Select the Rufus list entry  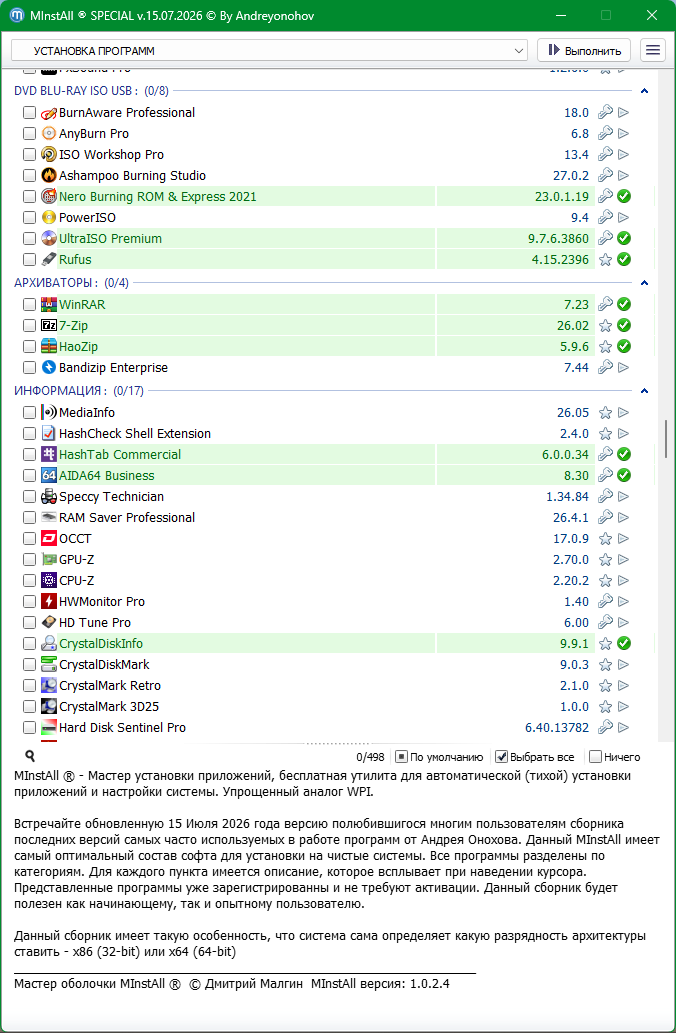(75, 260)
